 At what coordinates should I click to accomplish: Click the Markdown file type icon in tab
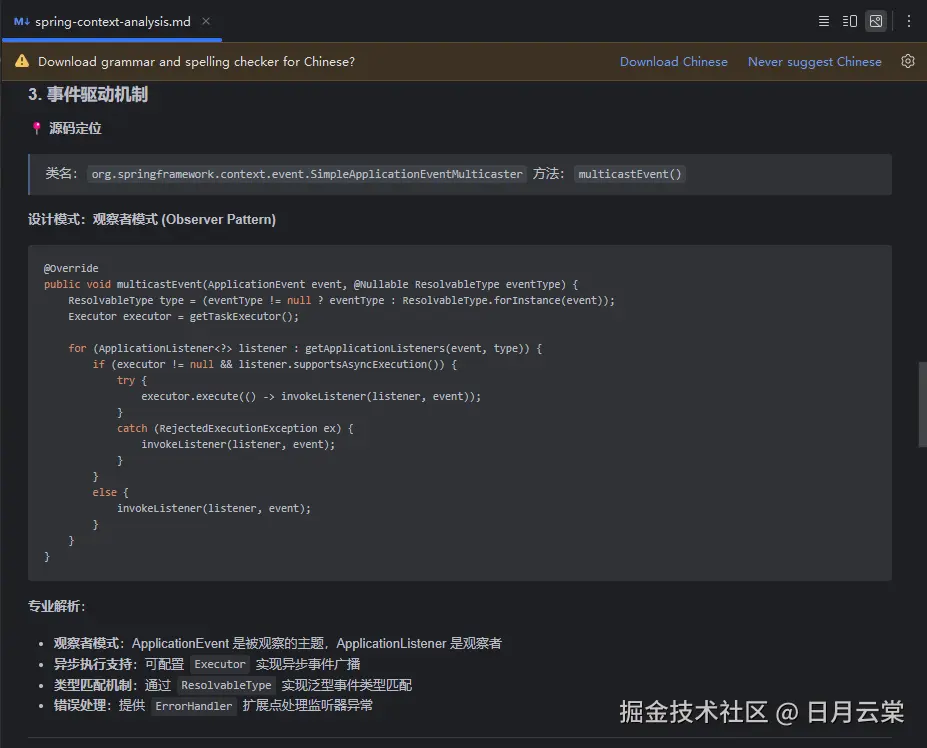tap(21, 21)
